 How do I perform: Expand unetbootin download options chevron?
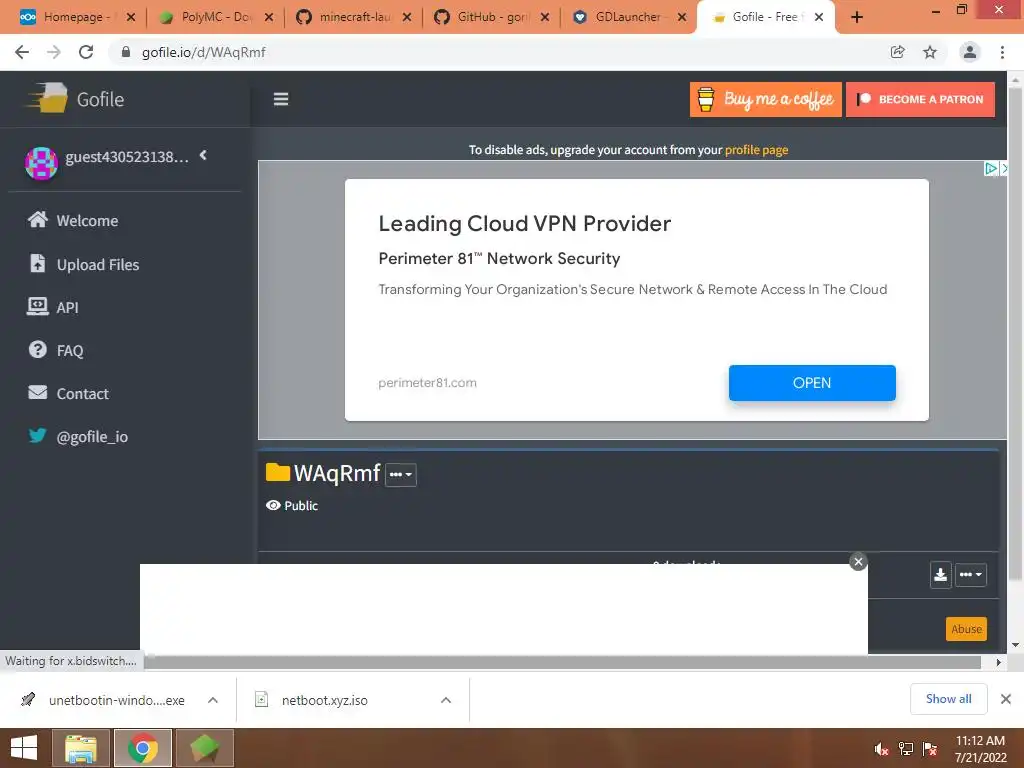(213, 700)
